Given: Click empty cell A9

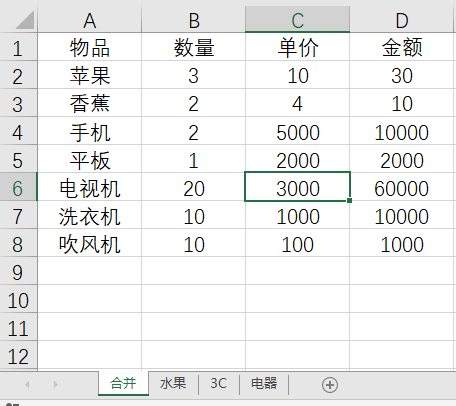Looking at the screenshot, I should 90,271.
